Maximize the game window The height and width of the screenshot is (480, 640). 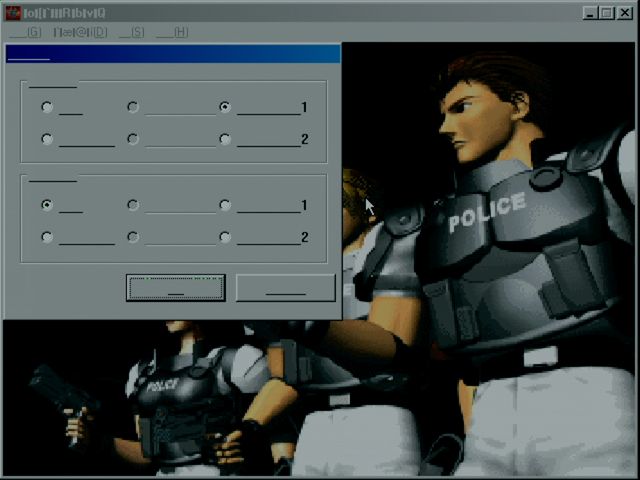pyautogui.click(x=607, y=13)
